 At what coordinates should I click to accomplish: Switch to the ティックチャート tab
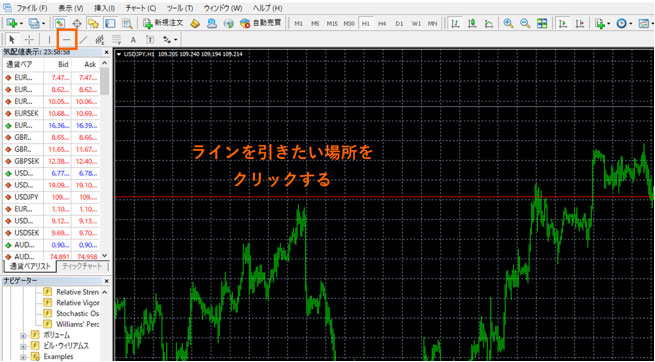(x=82, y=266)
